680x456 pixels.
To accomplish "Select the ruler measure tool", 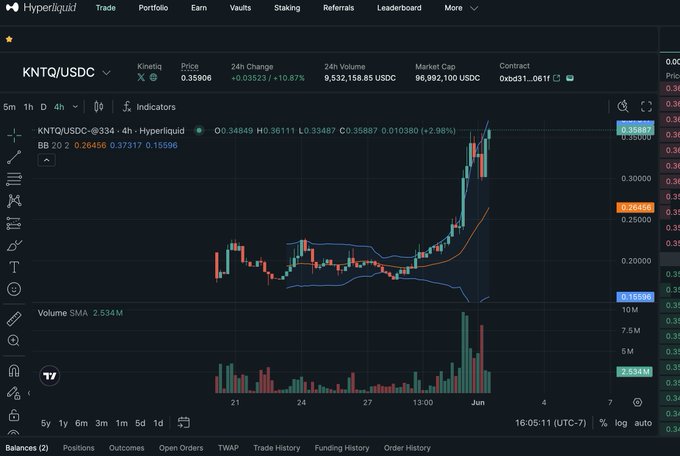I will point(14,319).
